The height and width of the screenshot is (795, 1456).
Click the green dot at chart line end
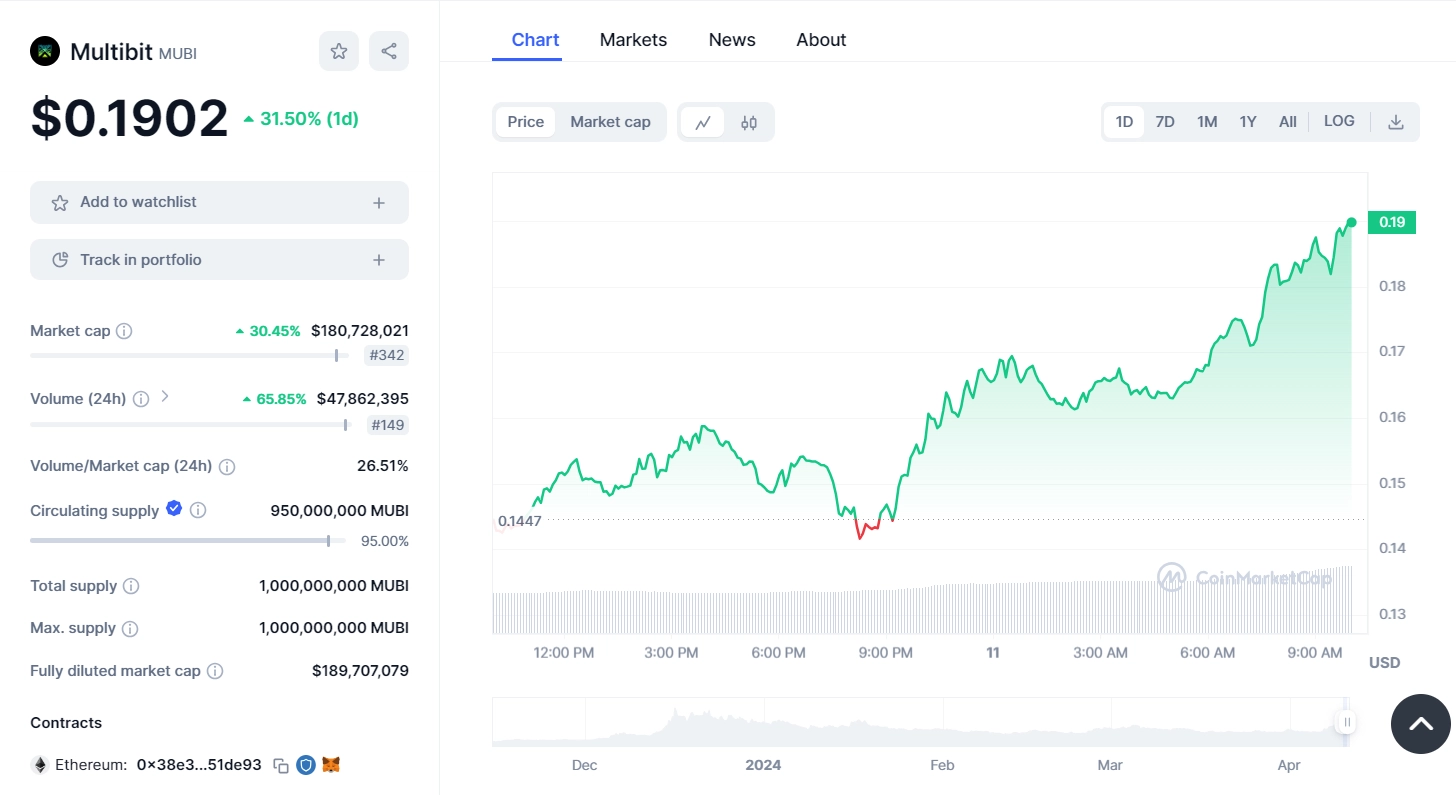[1351, 222]
